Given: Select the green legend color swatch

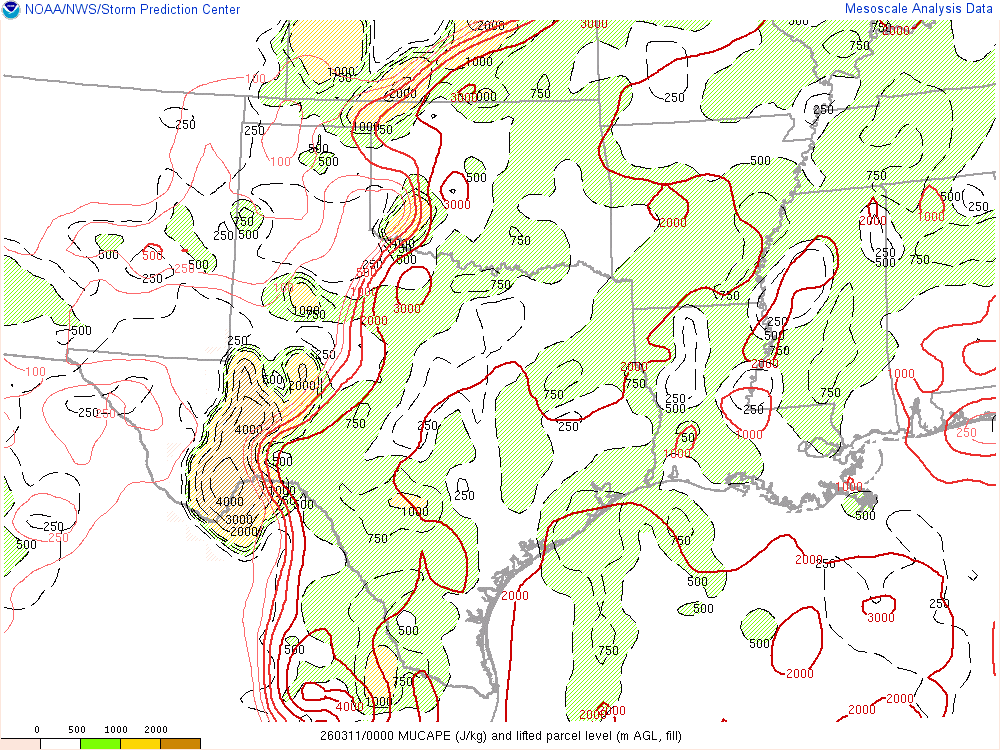Looking at the screenshot, I should (100, 744).
